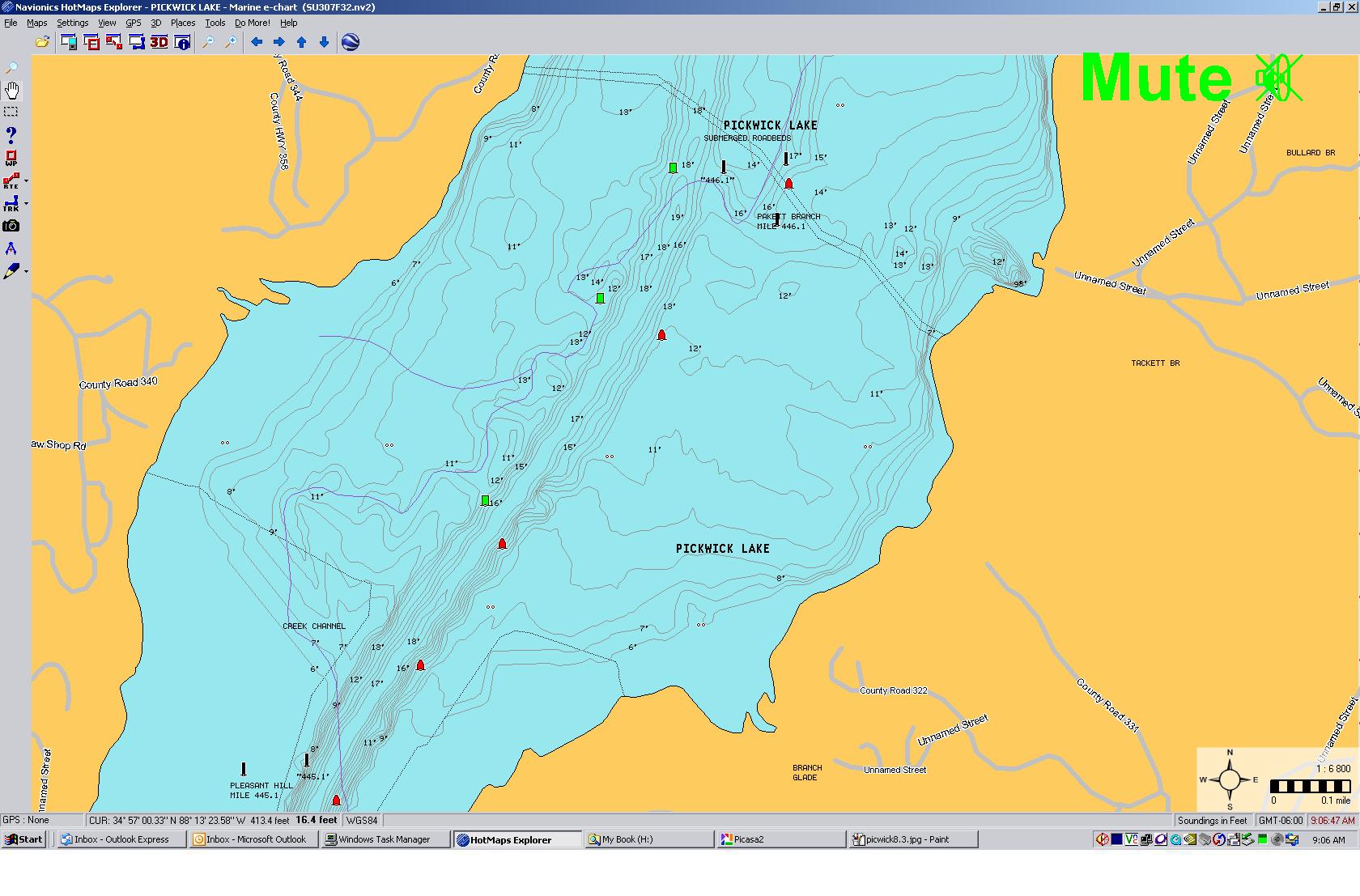Select the hand pan tool

click(x=11, y=89)
